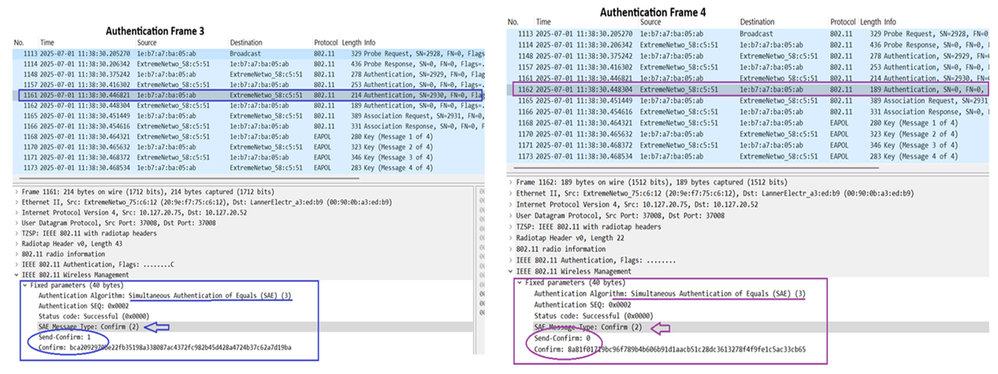This screenshot has width=998, height=374.
Task: Expand Frame 1161 details tree row
Action: pos(17,191)
